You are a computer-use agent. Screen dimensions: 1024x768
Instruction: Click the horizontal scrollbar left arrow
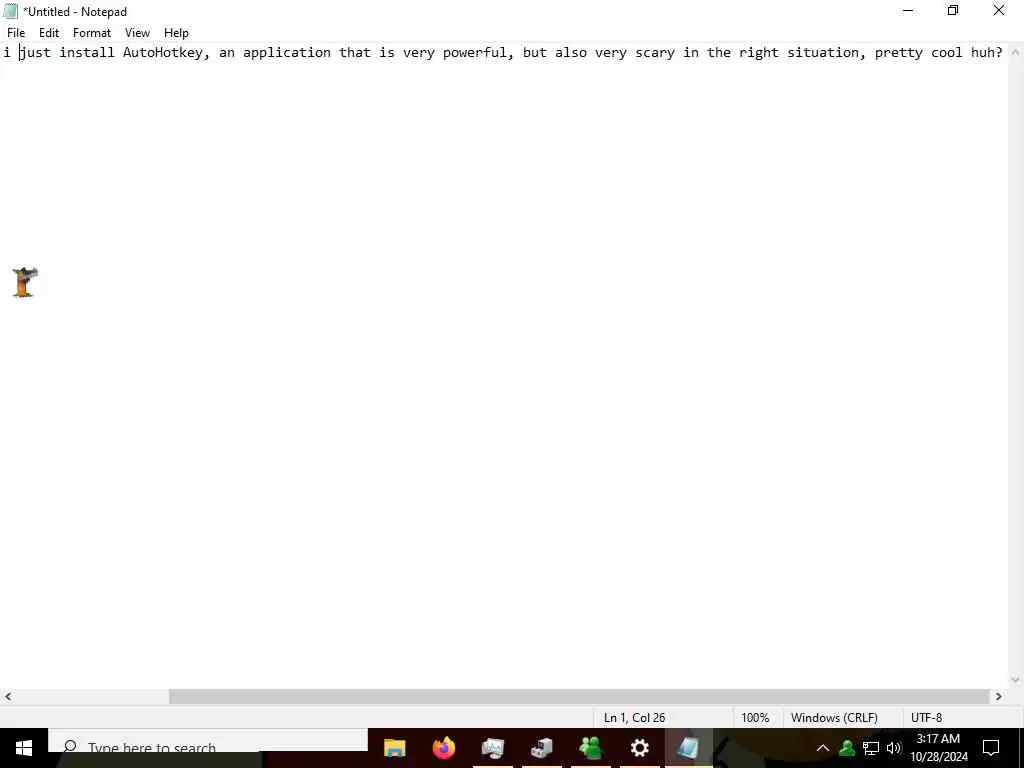tap(8, 696)
